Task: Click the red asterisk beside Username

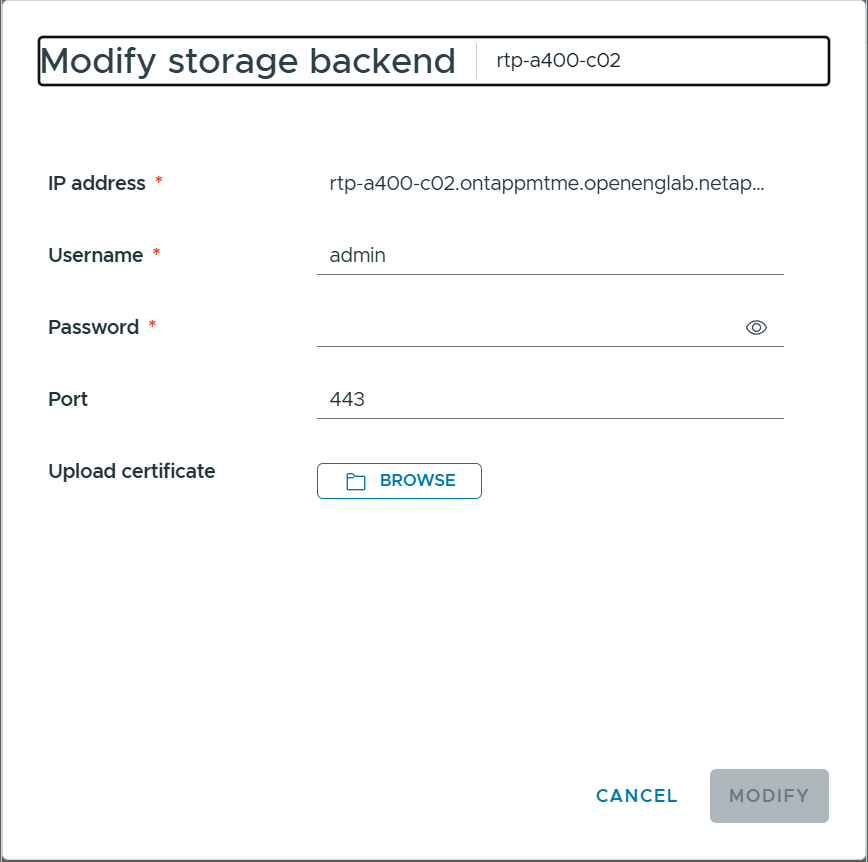Action: pos(156,252)
